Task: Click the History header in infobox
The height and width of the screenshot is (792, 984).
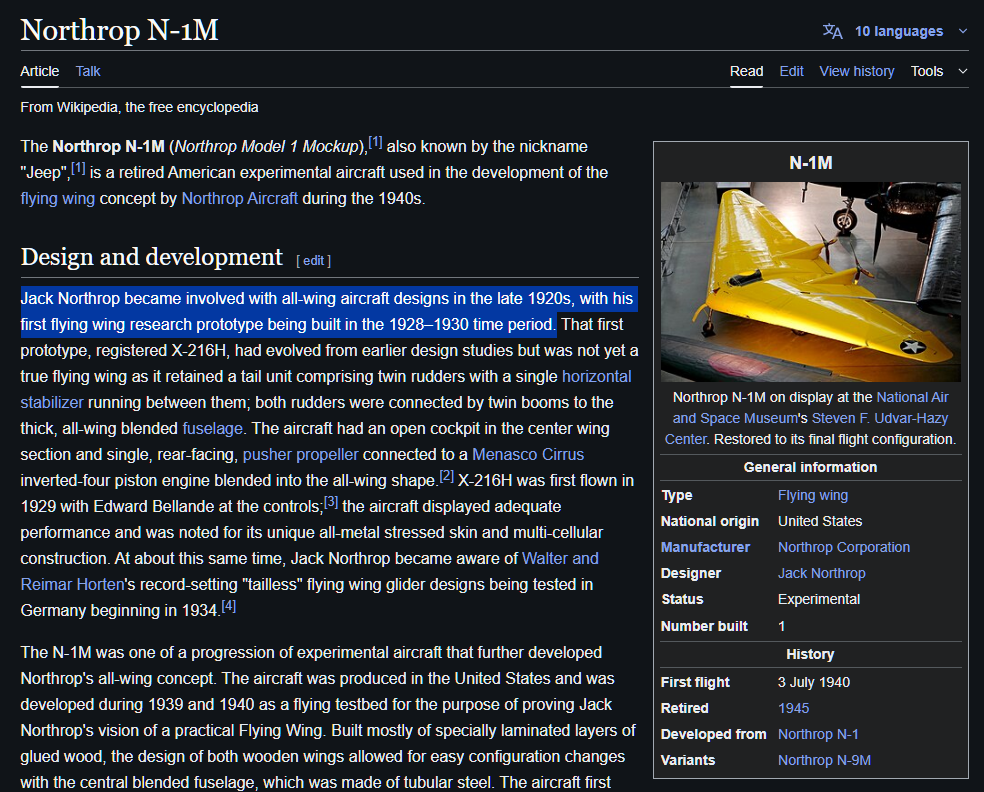Action: pyautogui.click(x=810, y=655)
